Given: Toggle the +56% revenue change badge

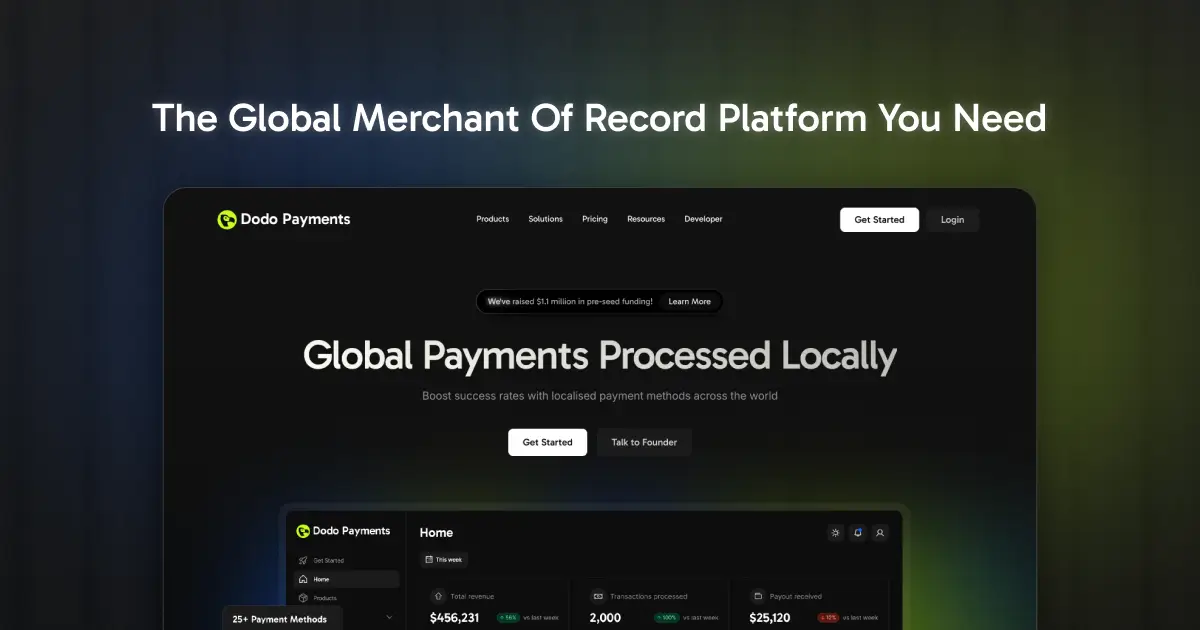Looking at the screenshot, I should (508, 617).
